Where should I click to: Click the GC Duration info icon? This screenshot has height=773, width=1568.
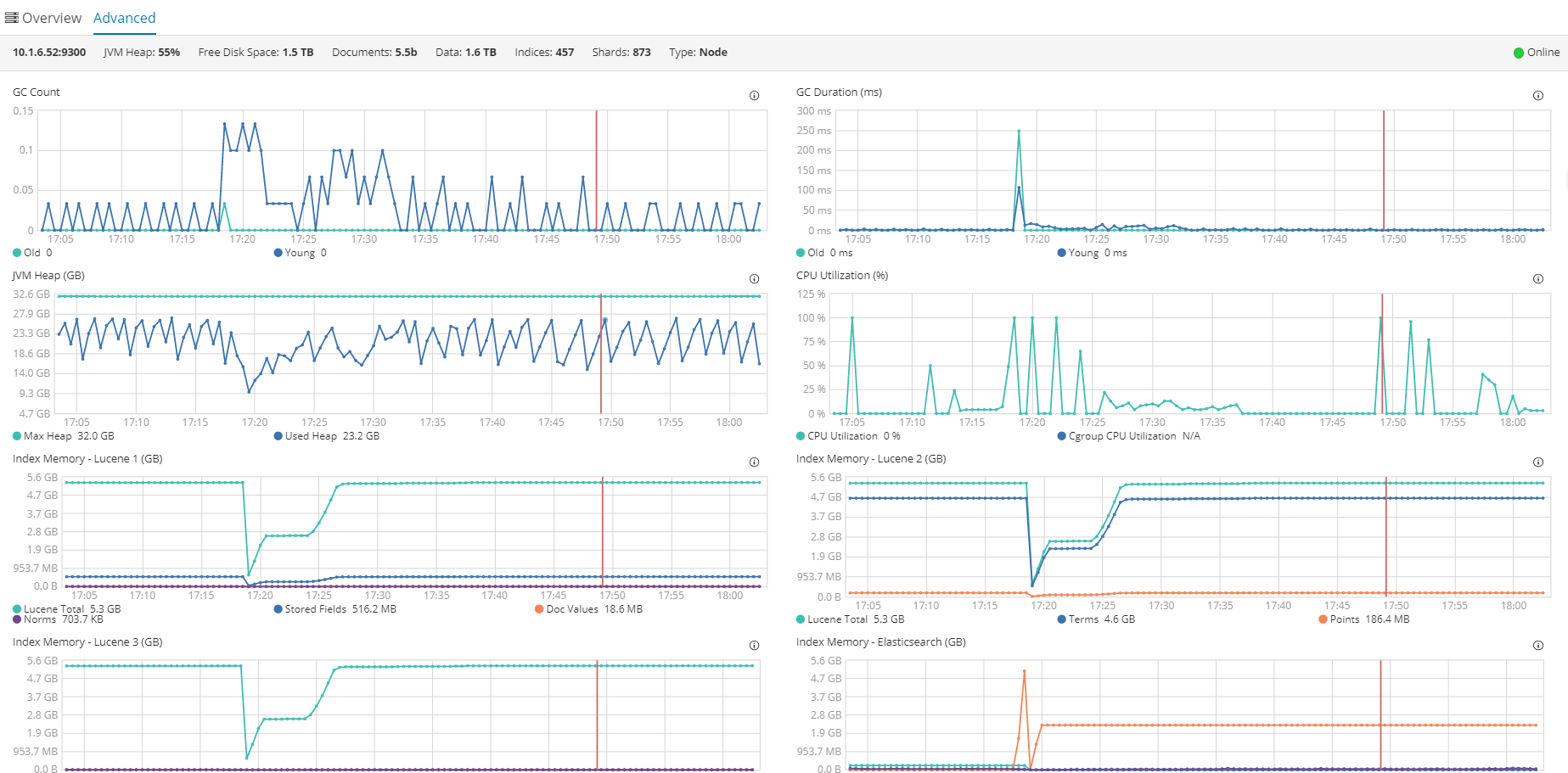pos(1537,96)
